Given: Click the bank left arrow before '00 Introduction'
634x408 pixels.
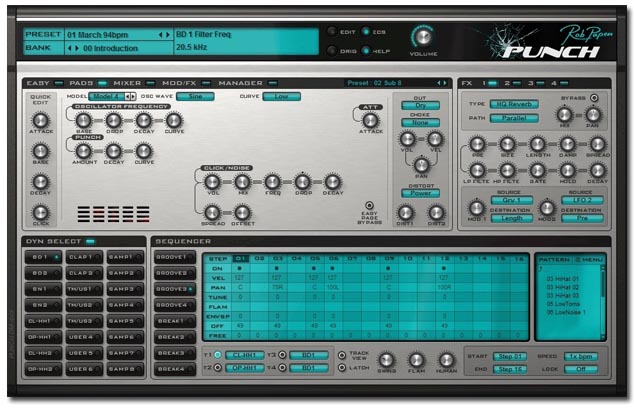Looking at the screenshot, I should pyautogui.click(x=70, y=48).
